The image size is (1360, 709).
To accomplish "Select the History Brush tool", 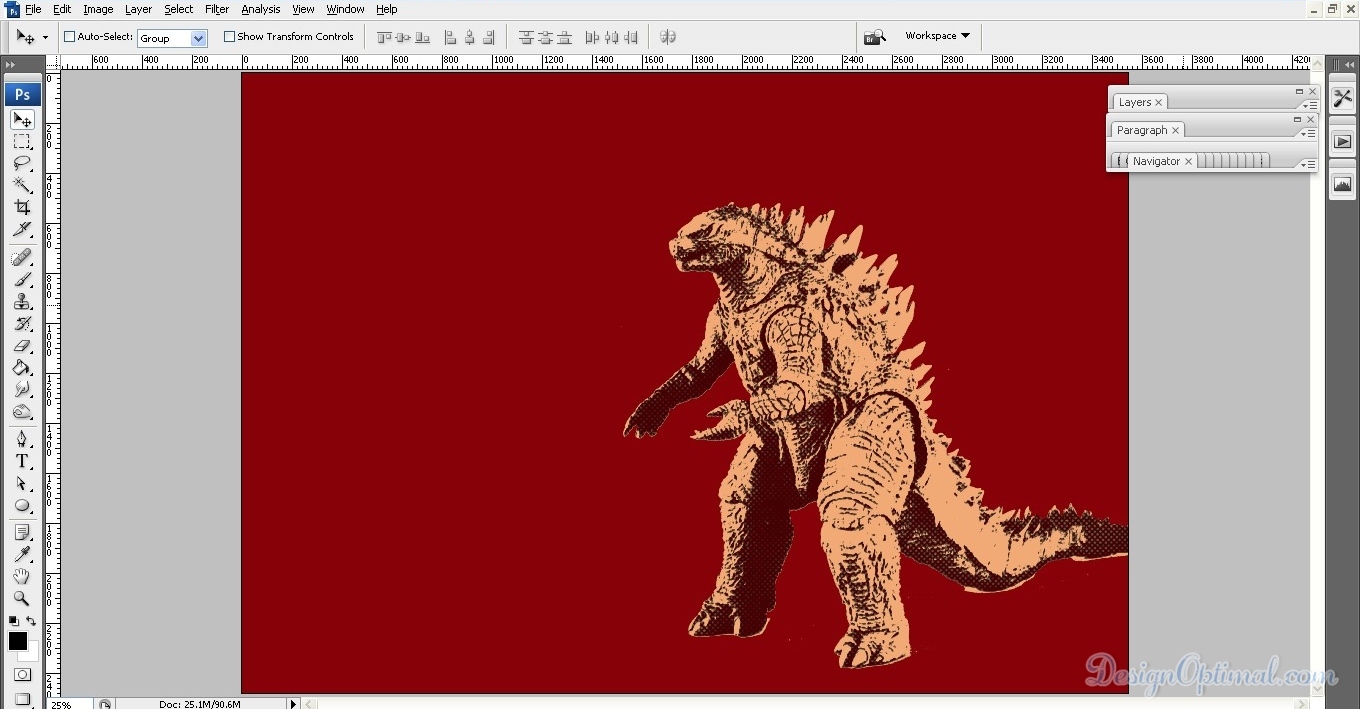I will tap(22, 324).
